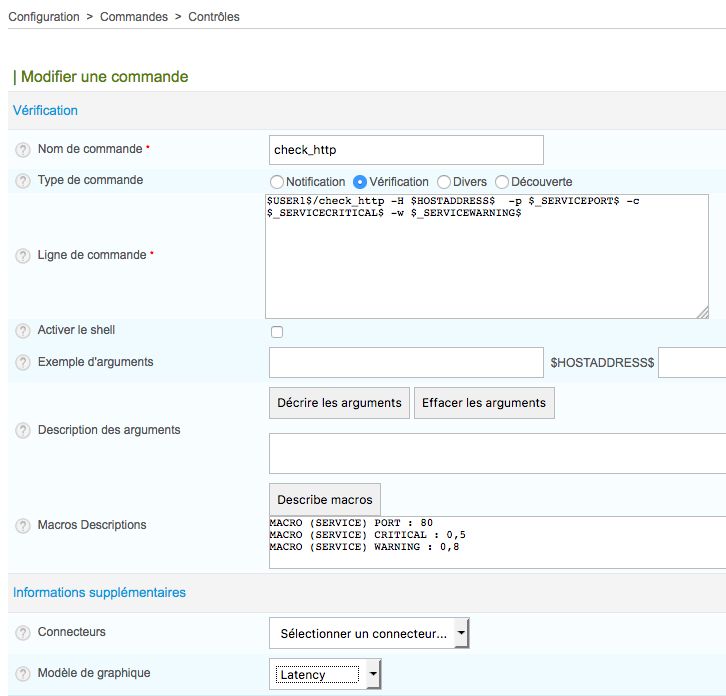
Task: Select the Notification radio button
Action: pos(277,182)
